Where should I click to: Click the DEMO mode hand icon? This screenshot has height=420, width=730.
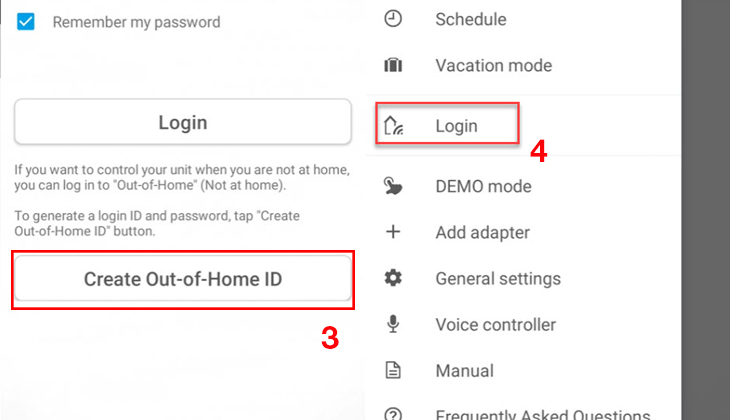[393, 187]
